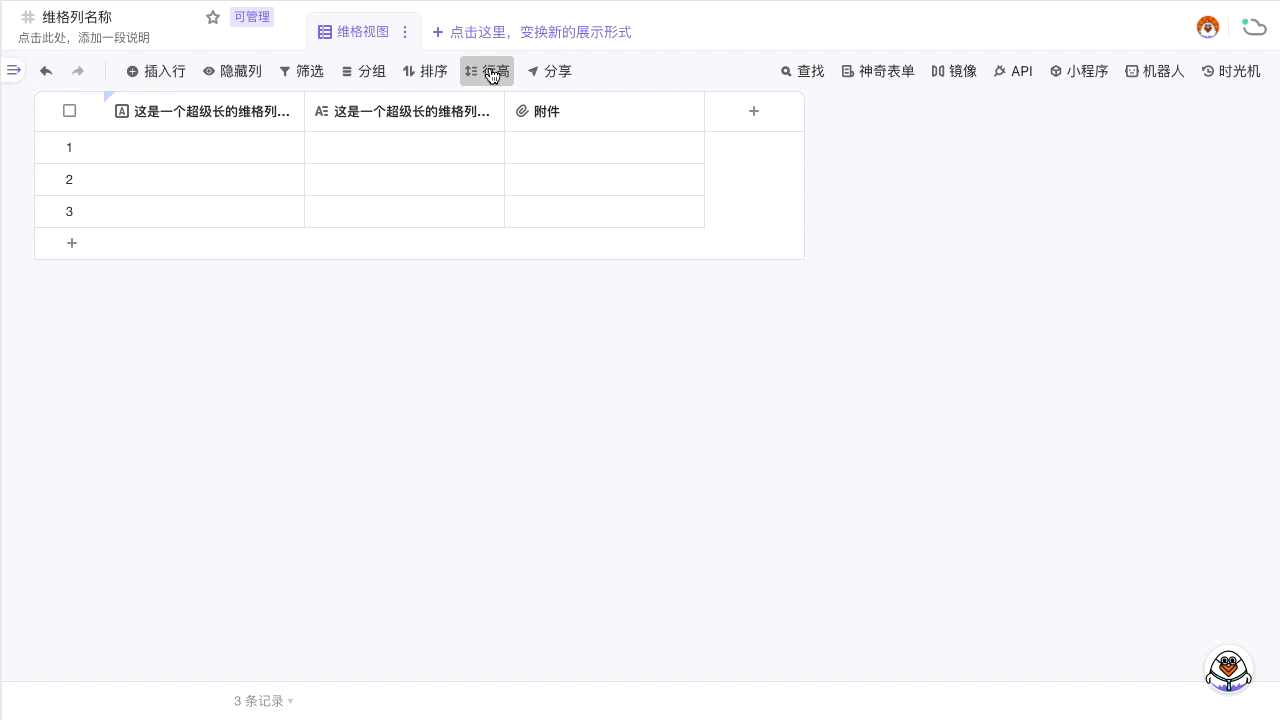Viewport: 1280px width, 720px height.
Task: Open the 小程序 widgets panel
Action: pyautogui.click(x=1078, y=71)
